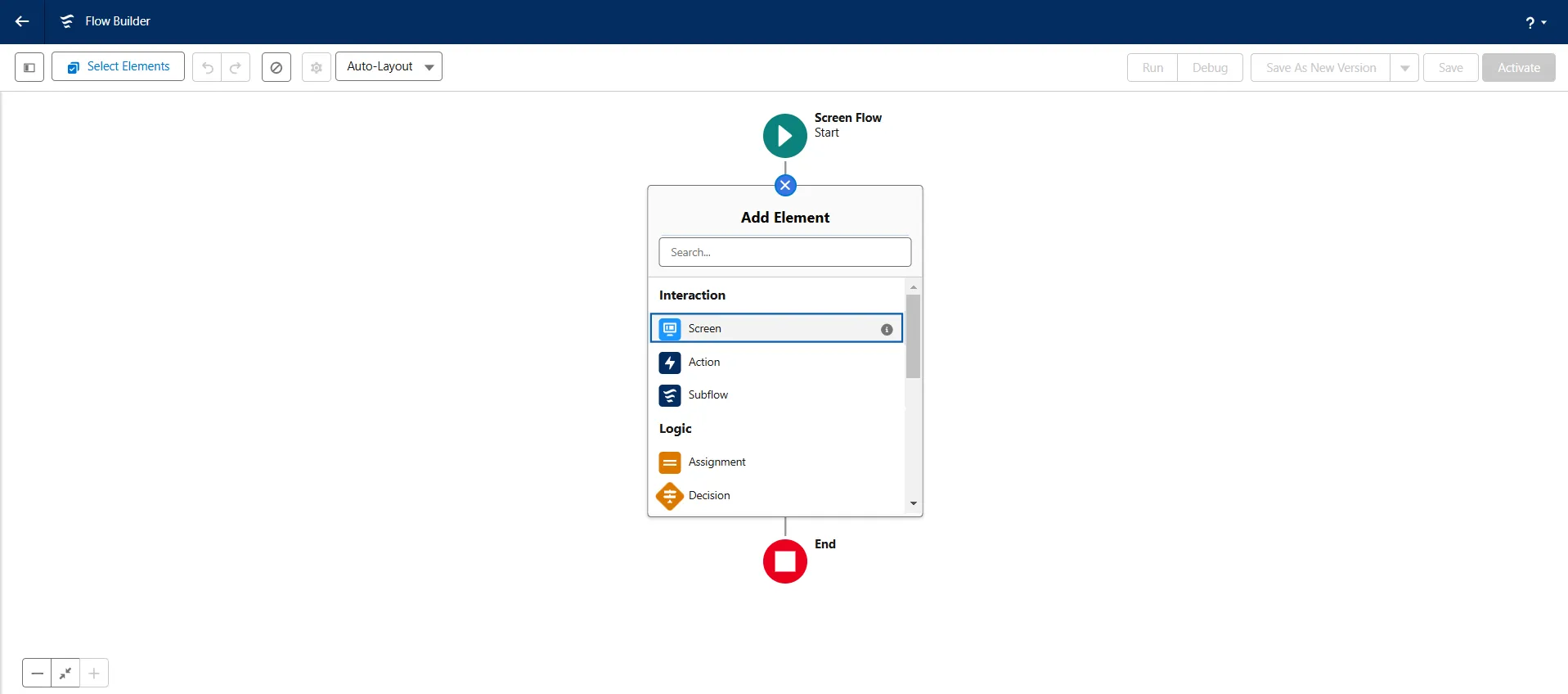
Task: Click the back arrow in header
Action: (x=22, y=21)
